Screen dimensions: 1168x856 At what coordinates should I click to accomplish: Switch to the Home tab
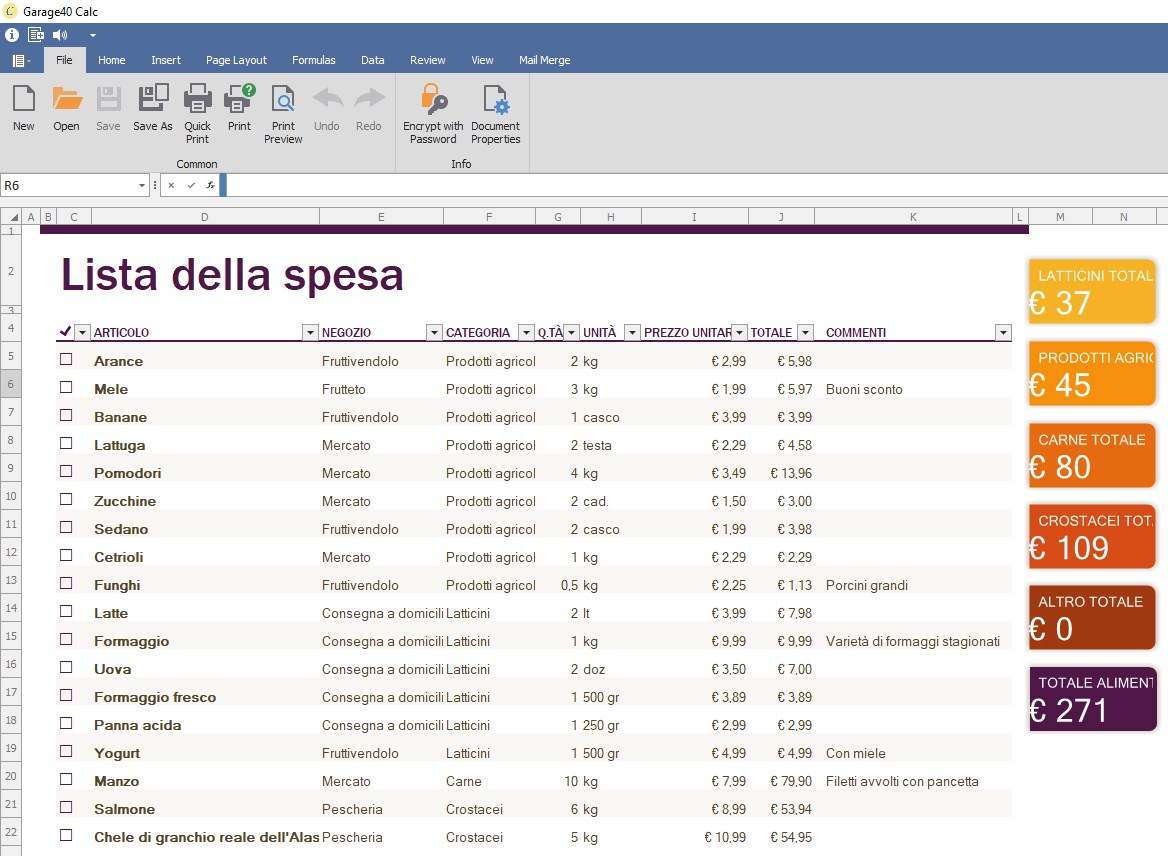[x=112, y=60]
